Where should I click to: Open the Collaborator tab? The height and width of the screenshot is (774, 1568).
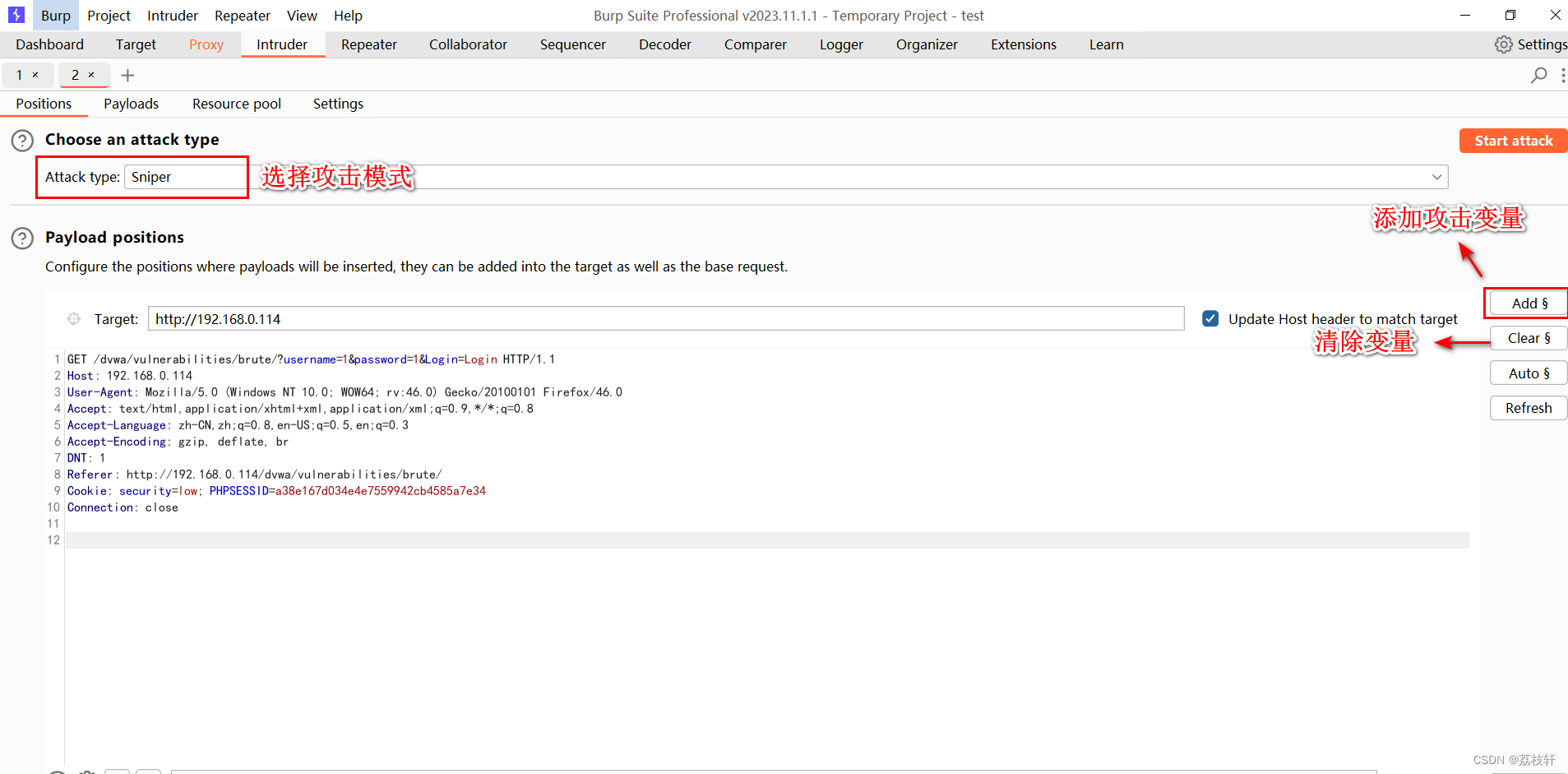pyautogui.click(x=468, y=44)
